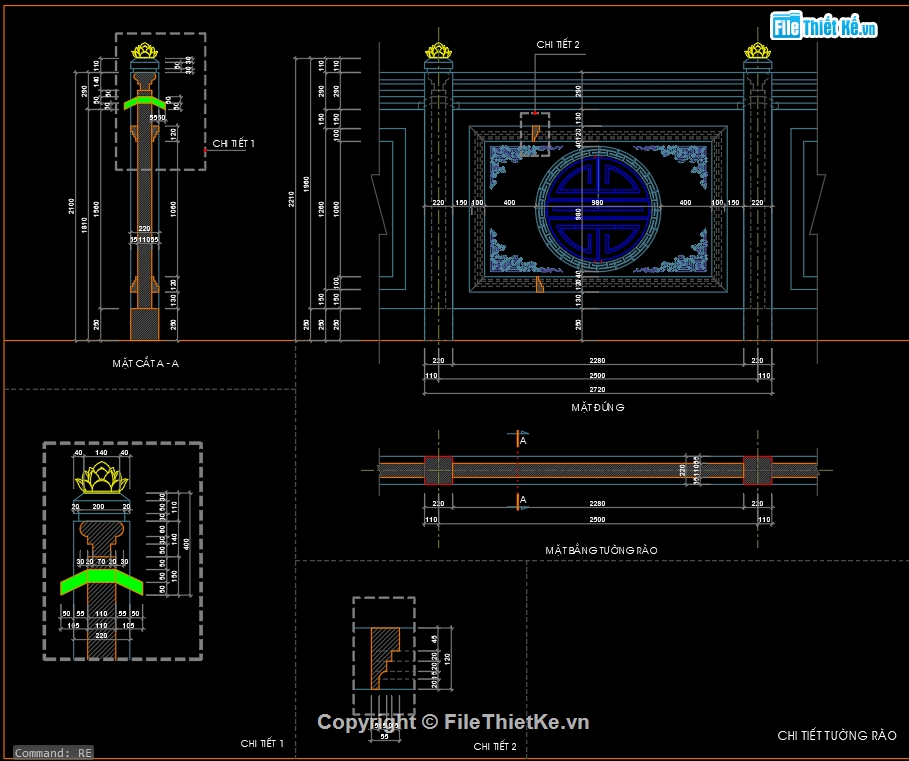Select the "2100" height dimension text
The height and width of the screenshot is (761, 909).
tap(71, 206)
